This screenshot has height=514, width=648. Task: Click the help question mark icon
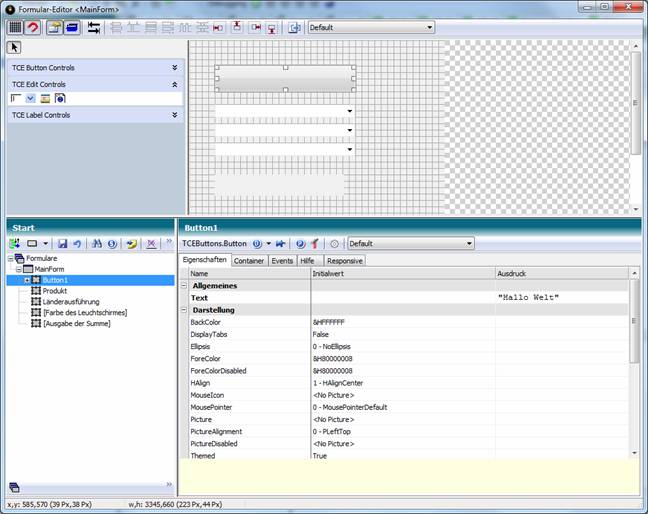(300, 244)
